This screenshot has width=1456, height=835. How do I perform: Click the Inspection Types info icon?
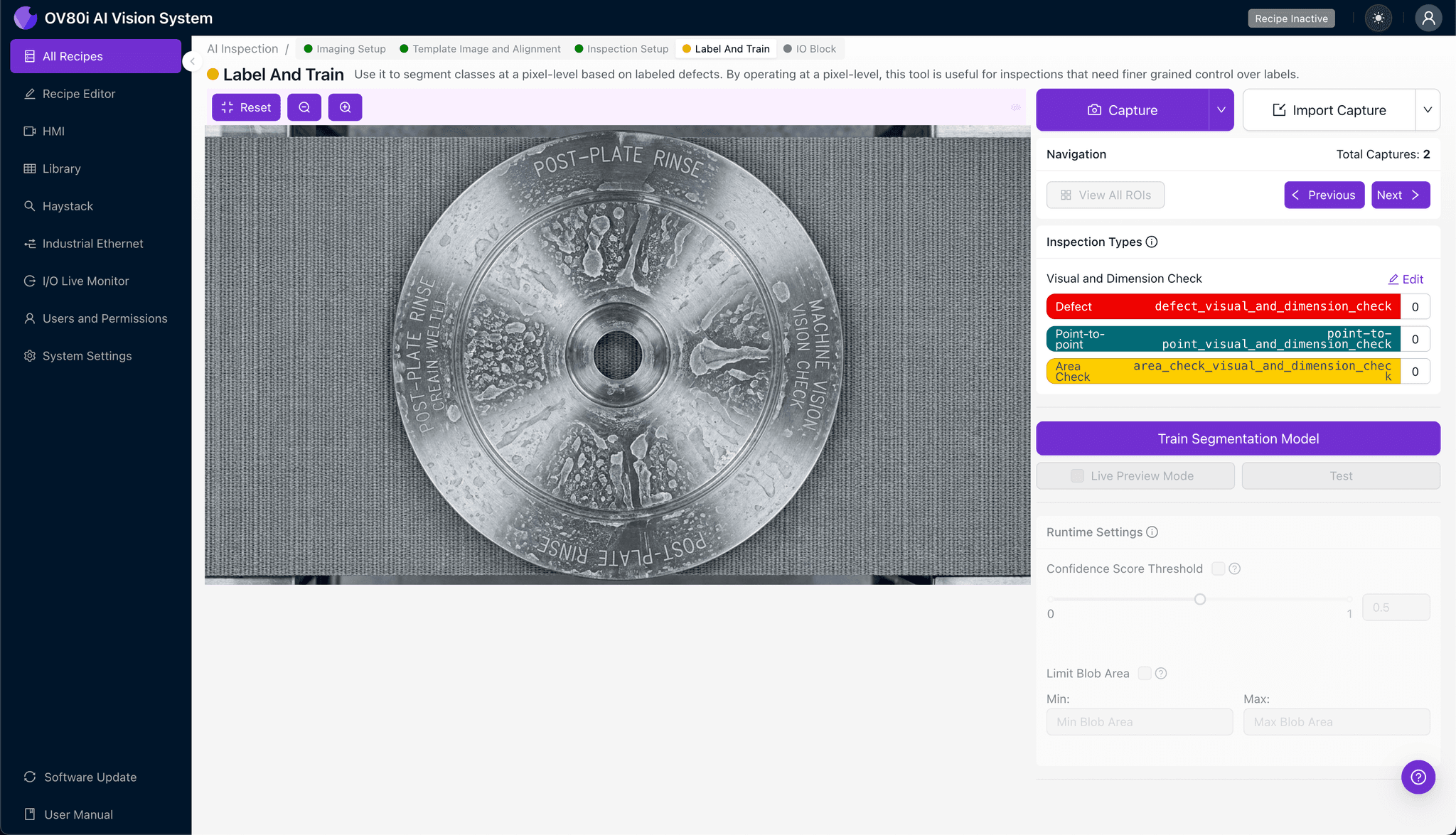1152,242
